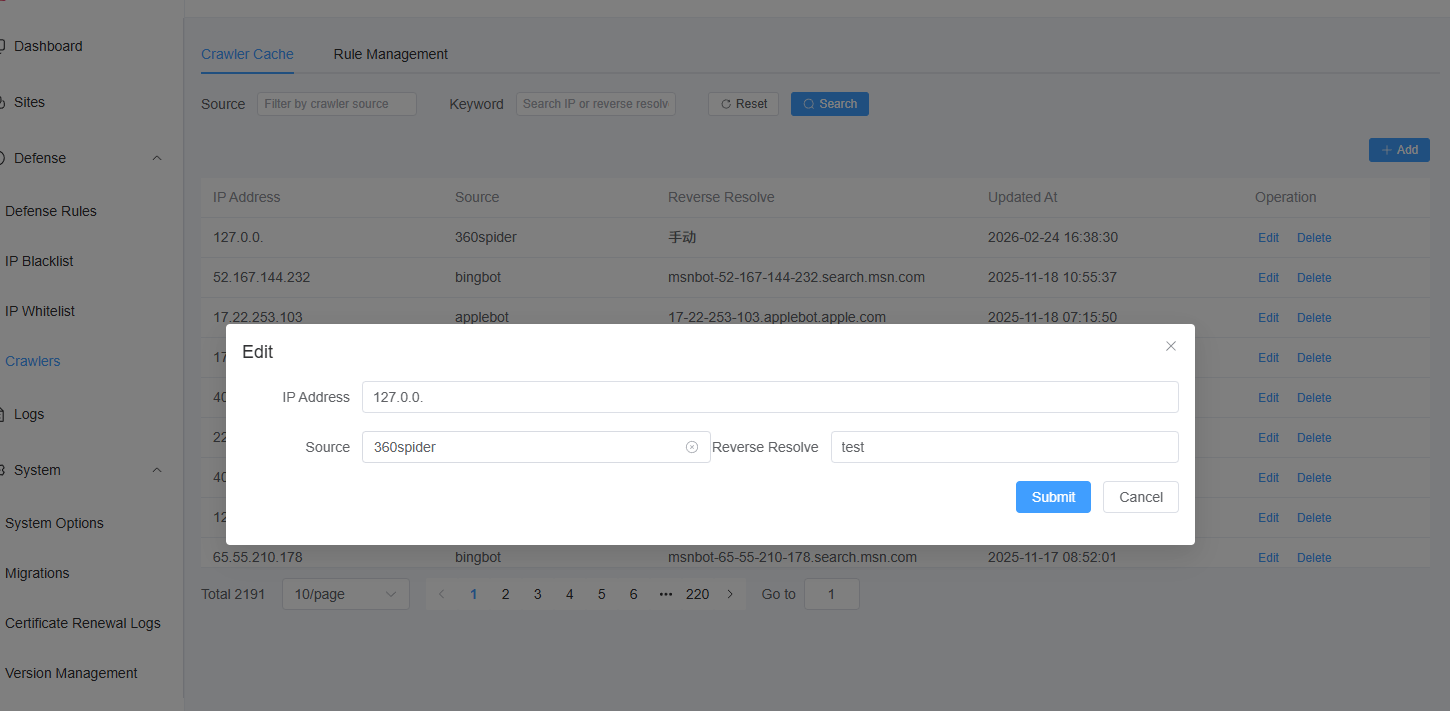1450x711 pixels.
Task: Click the ellipsis to jump more pages
Action: [x=666, y=594]
